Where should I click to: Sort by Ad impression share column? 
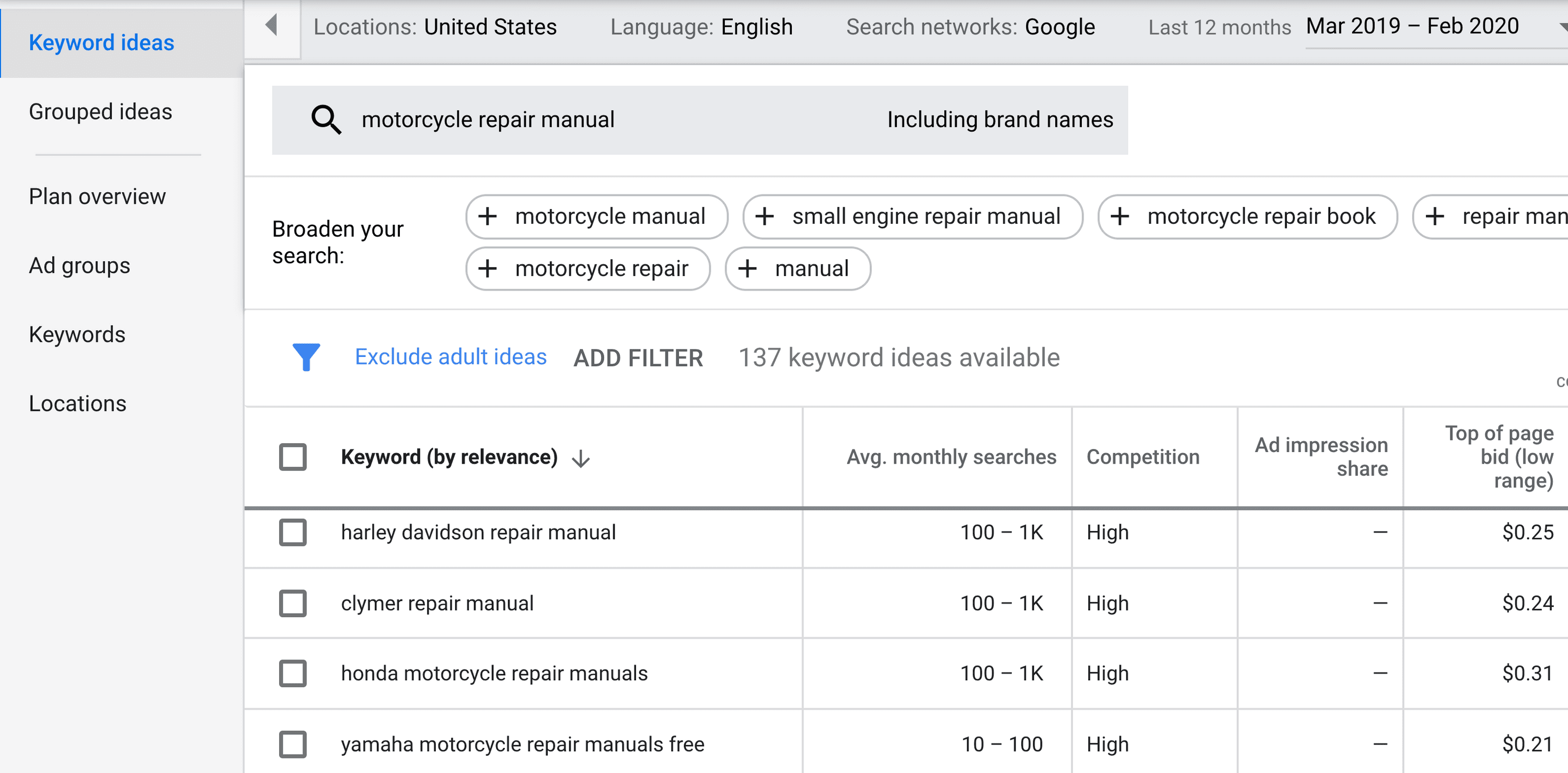click(x=1321, y=457)
